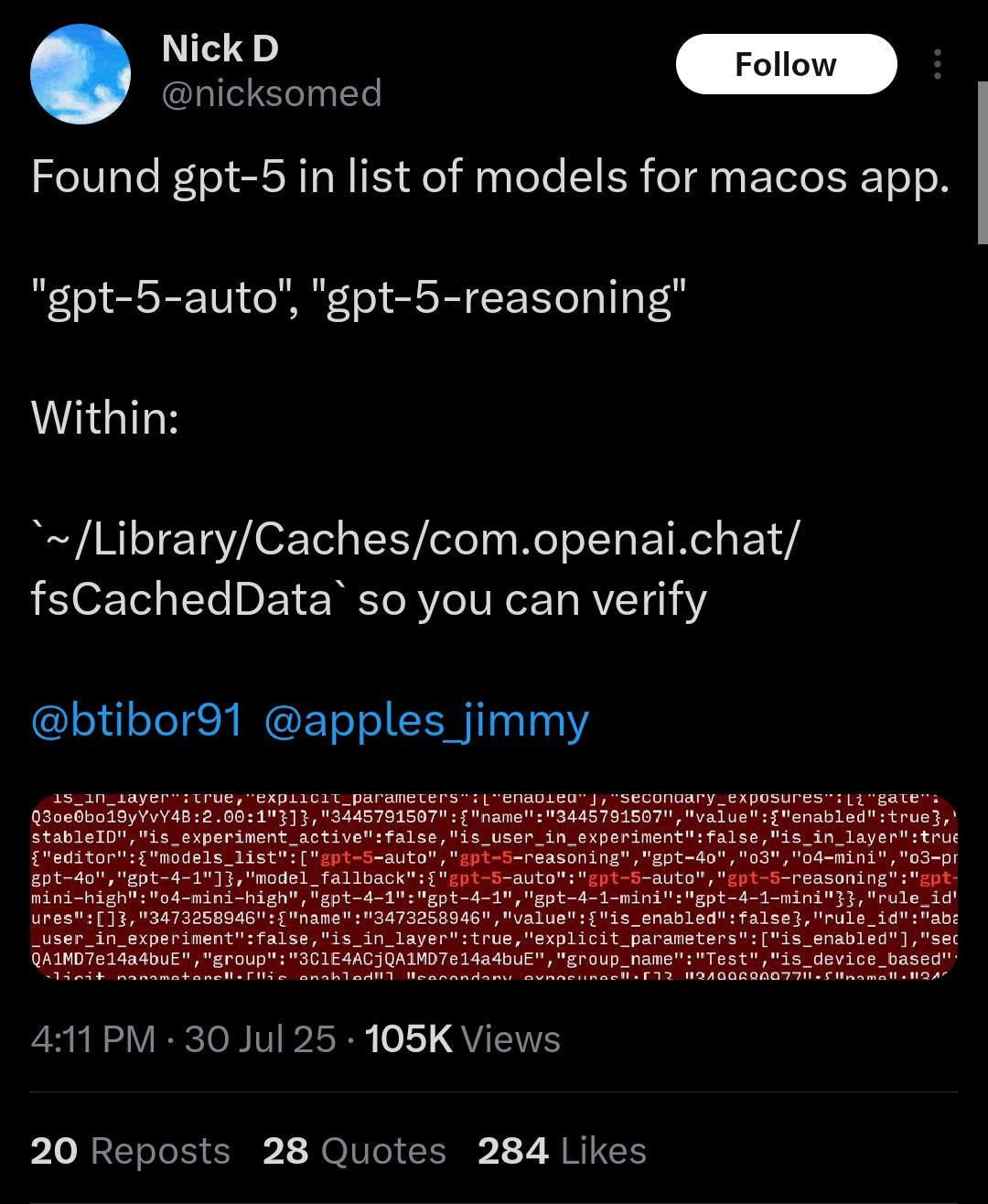Show the list of 20 Reposts
Screen dimensions: 988x1204
pos(130,1150)
